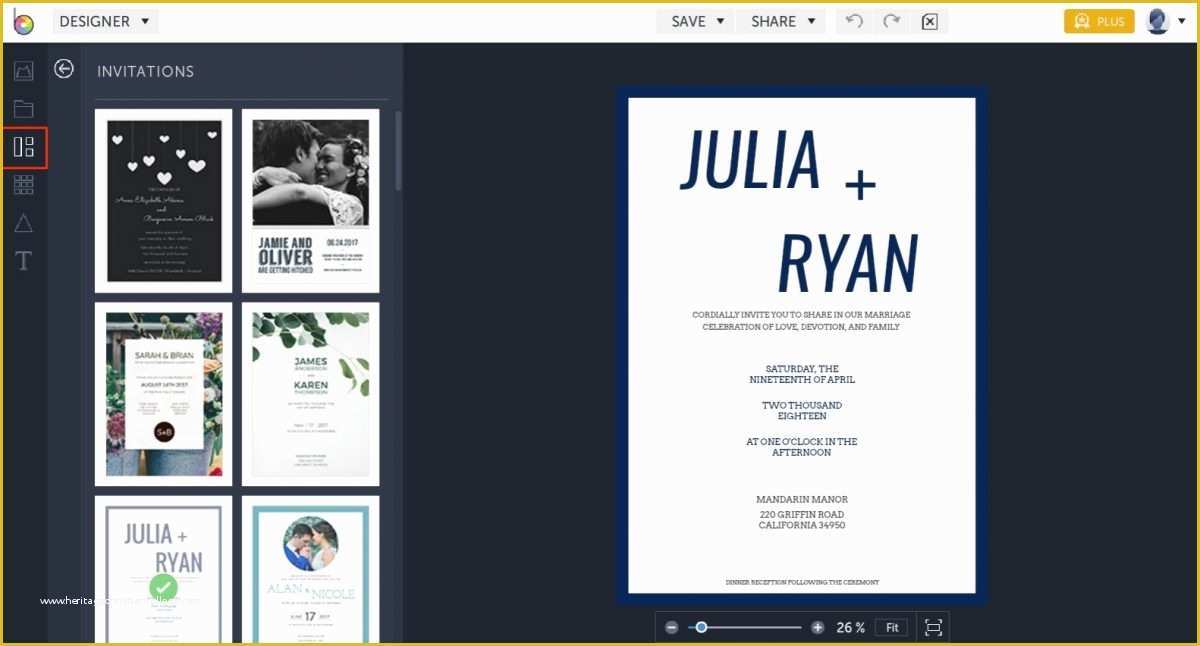Click the undo arrow icon
The width and height of the screenshot is (1200, 646).
(854, 21)
